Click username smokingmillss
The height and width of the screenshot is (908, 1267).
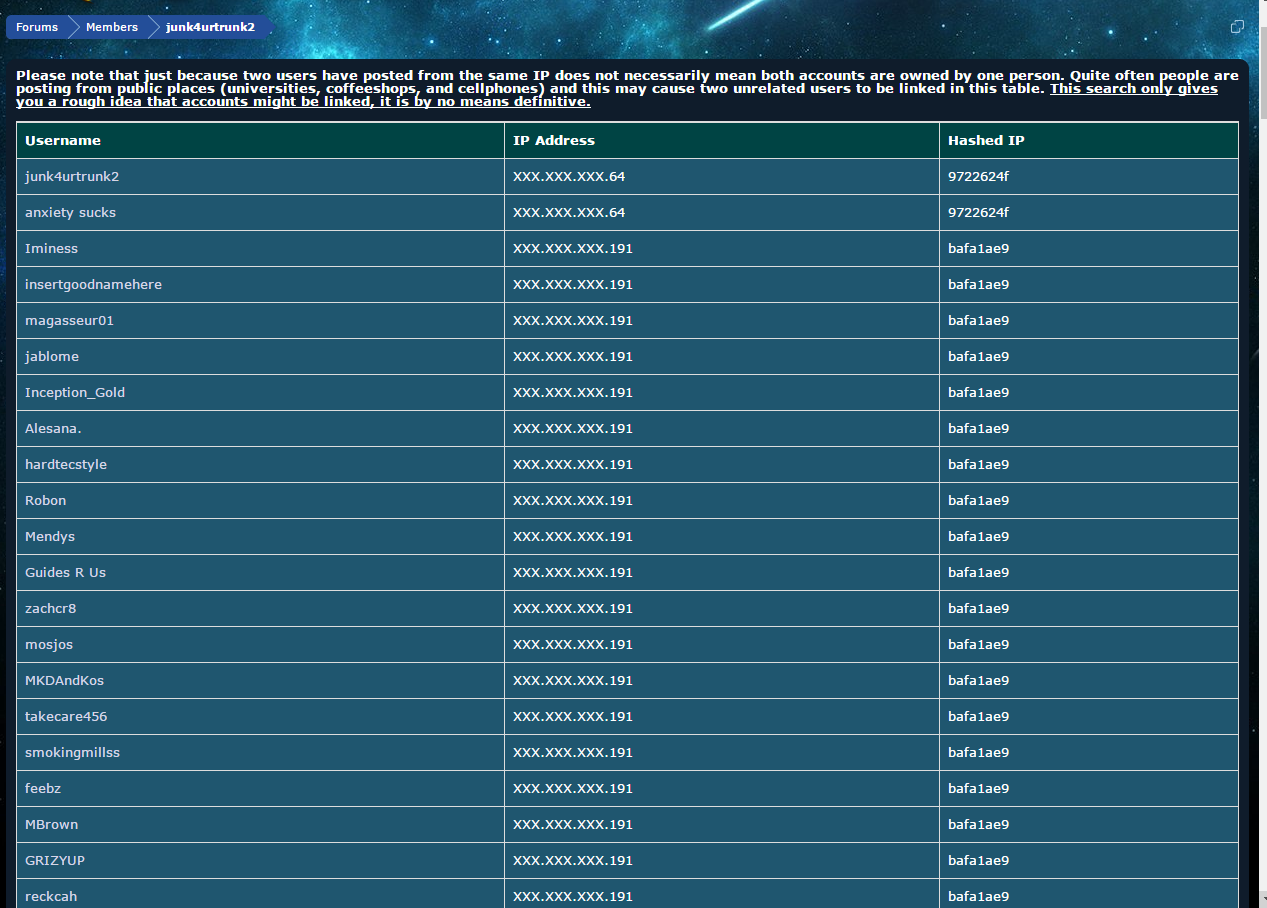click(x=72, y=753)
